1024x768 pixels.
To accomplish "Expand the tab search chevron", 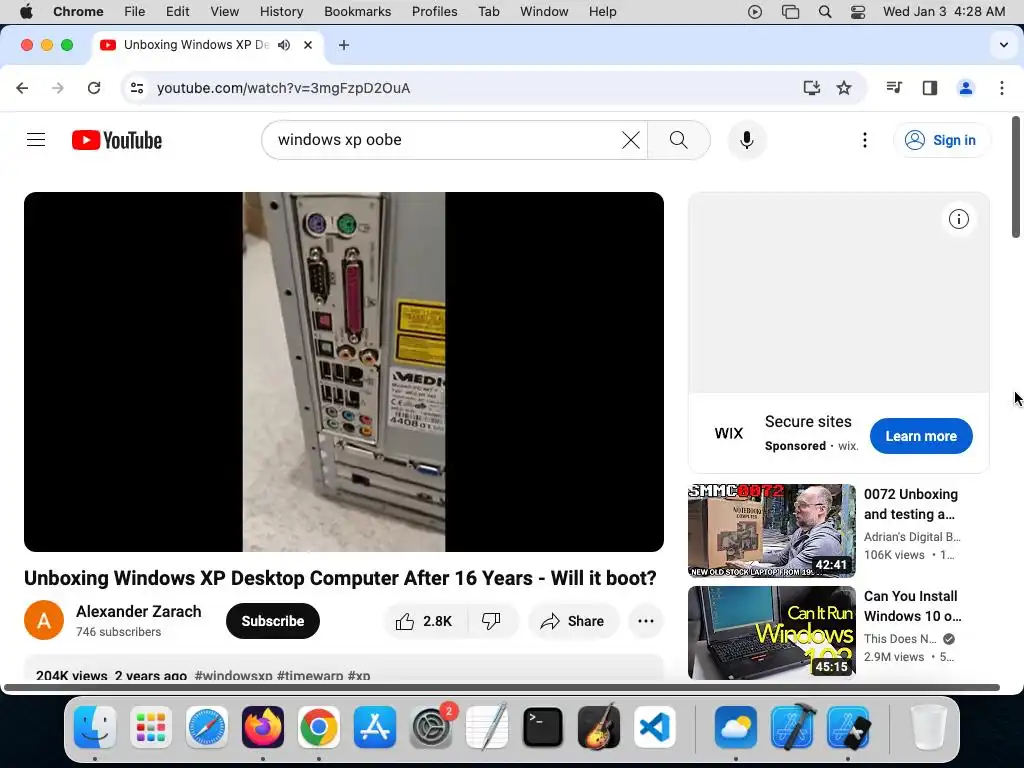I will click(1003, 45).
